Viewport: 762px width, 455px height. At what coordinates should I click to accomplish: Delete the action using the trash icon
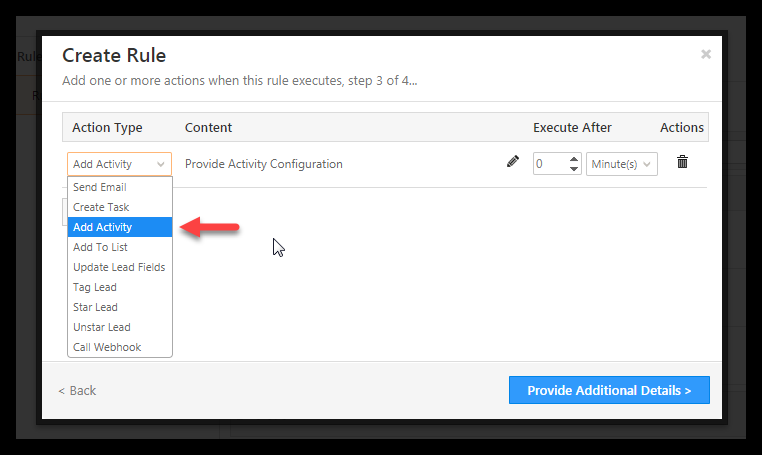(682, 161)
